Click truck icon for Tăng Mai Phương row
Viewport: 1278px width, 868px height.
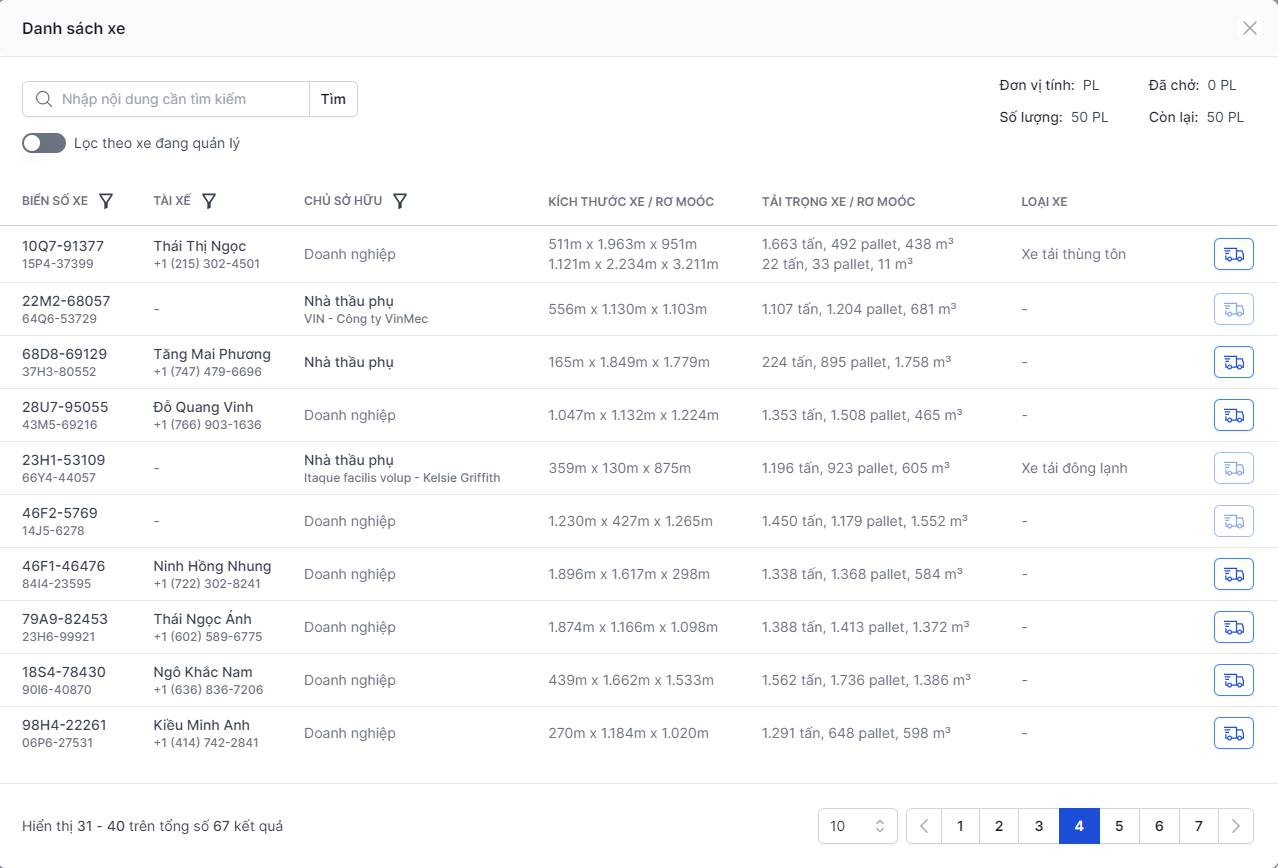click(1233, 362)
